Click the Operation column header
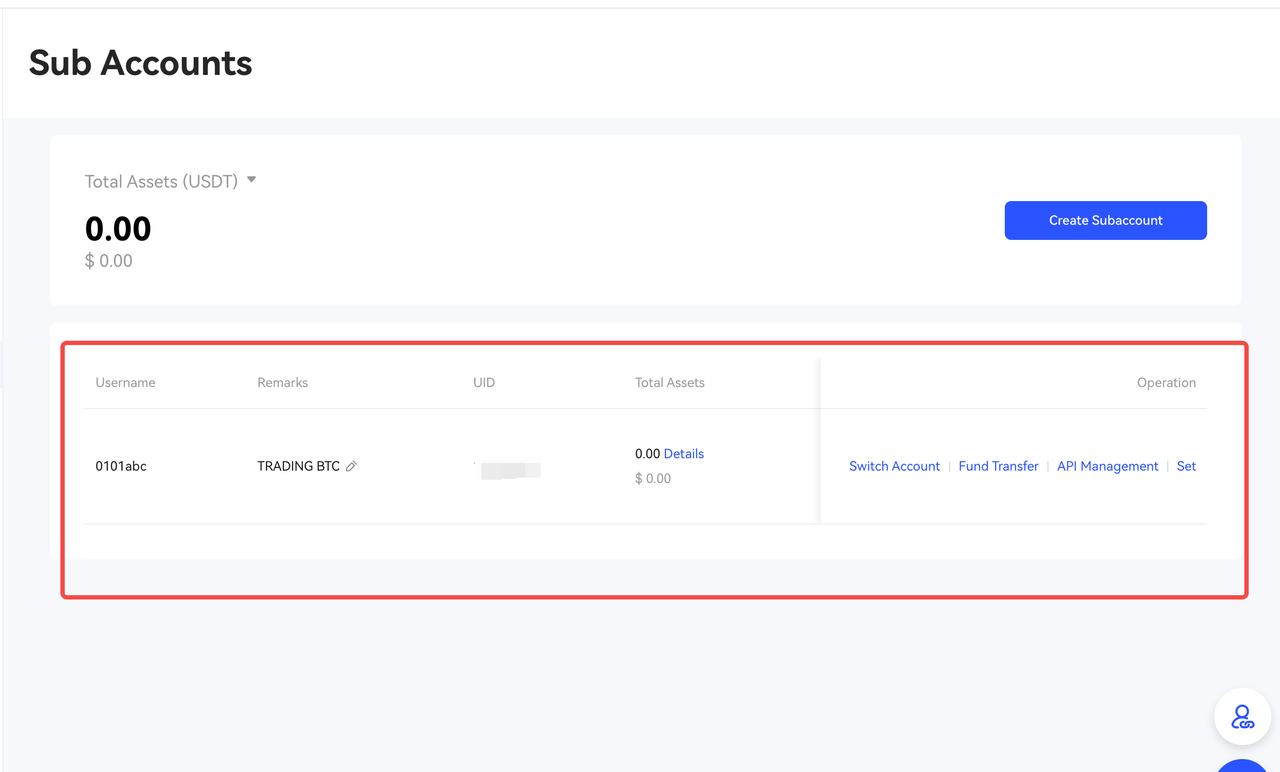Screen dimensions: 1280x772 (1166, 383)
